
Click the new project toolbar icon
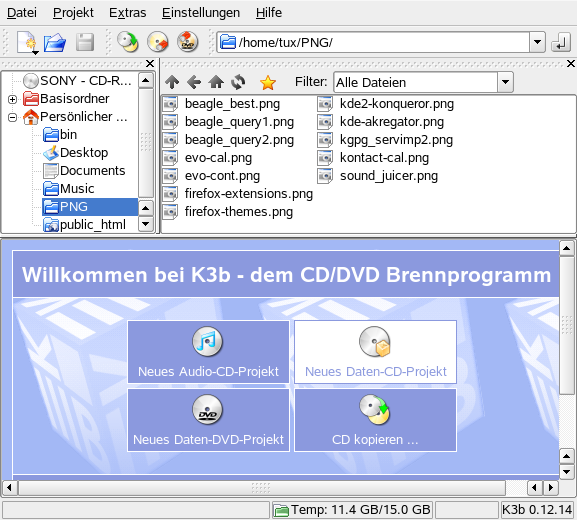pos(26,42)
